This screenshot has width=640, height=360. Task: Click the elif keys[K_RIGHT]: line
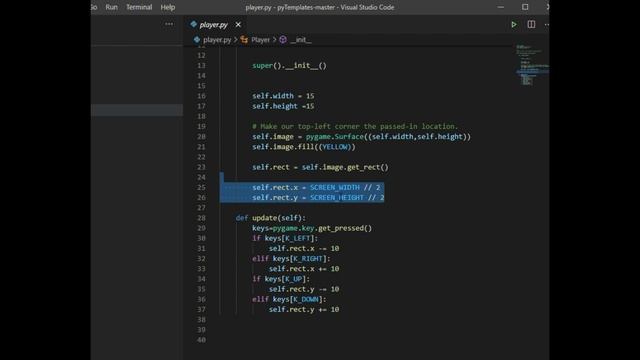tap(291, 259)
